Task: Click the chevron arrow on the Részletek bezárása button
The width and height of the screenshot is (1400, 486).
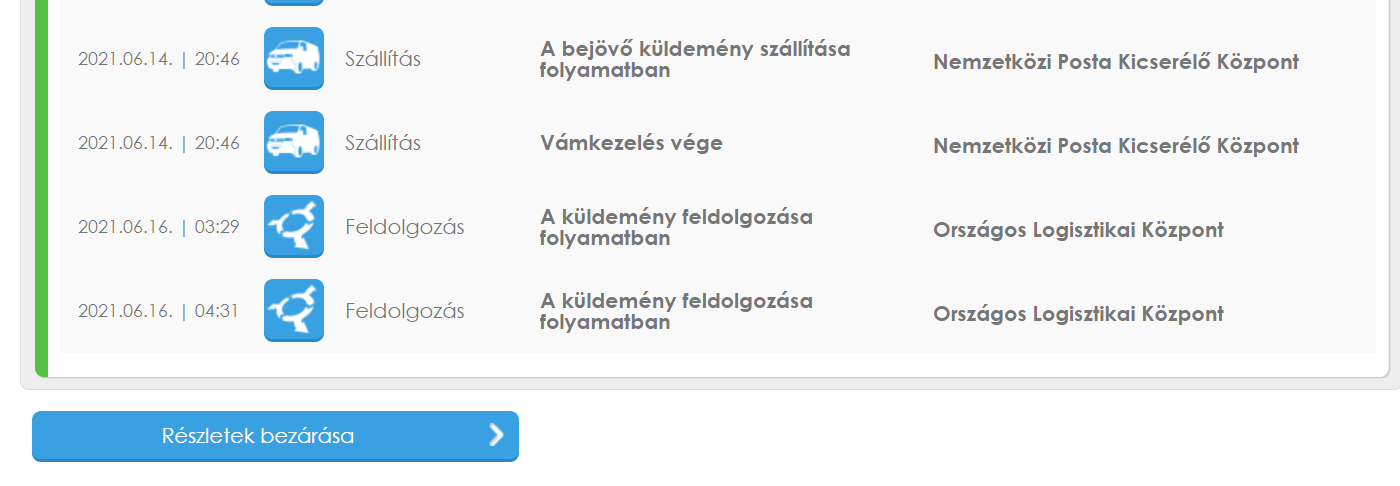Action: (496, 435)
